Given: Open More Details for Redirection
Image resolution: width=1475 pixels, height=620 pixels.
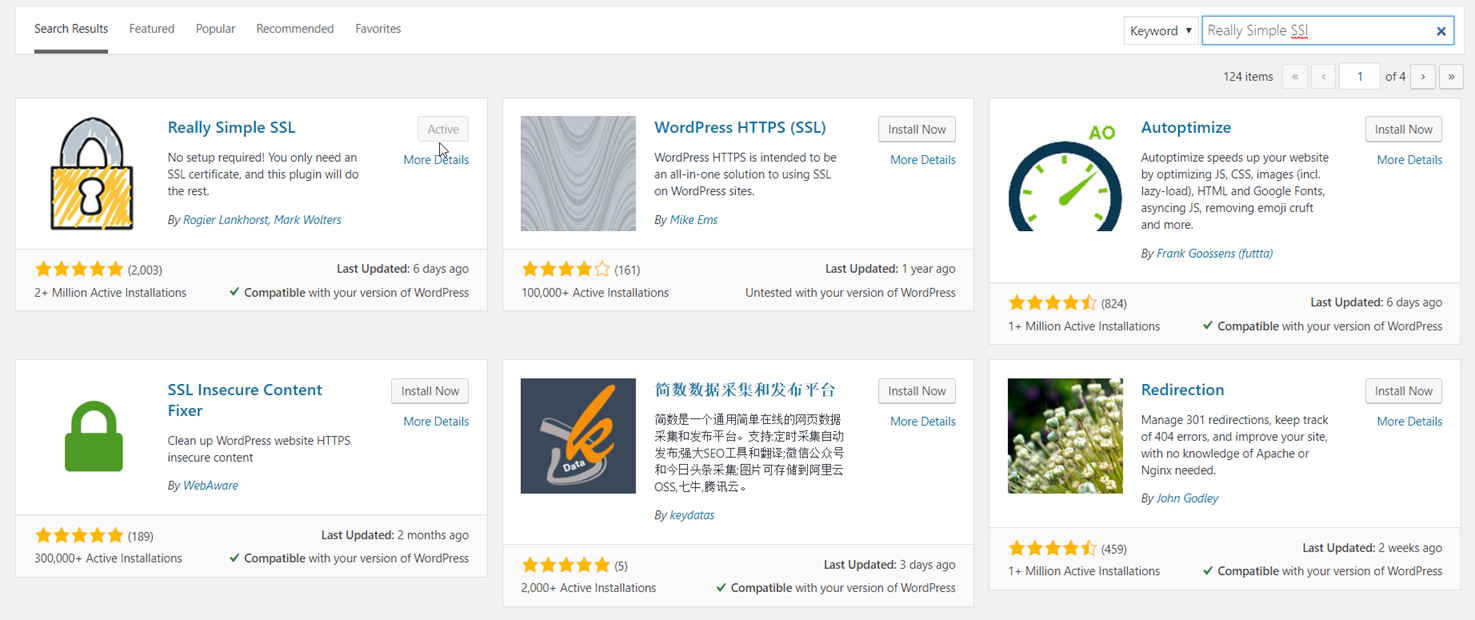Looking at the screenshot, I should (1409, 422).
